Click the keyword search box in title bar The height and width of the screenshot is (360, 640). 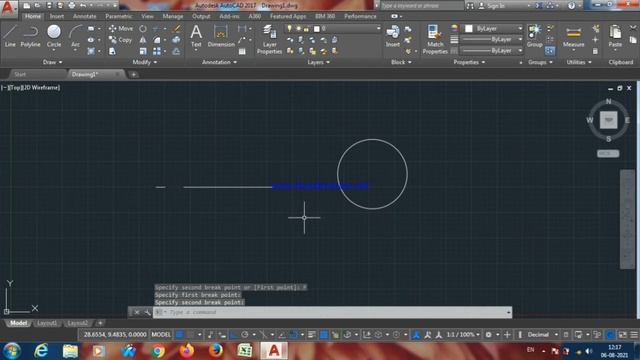422,6
